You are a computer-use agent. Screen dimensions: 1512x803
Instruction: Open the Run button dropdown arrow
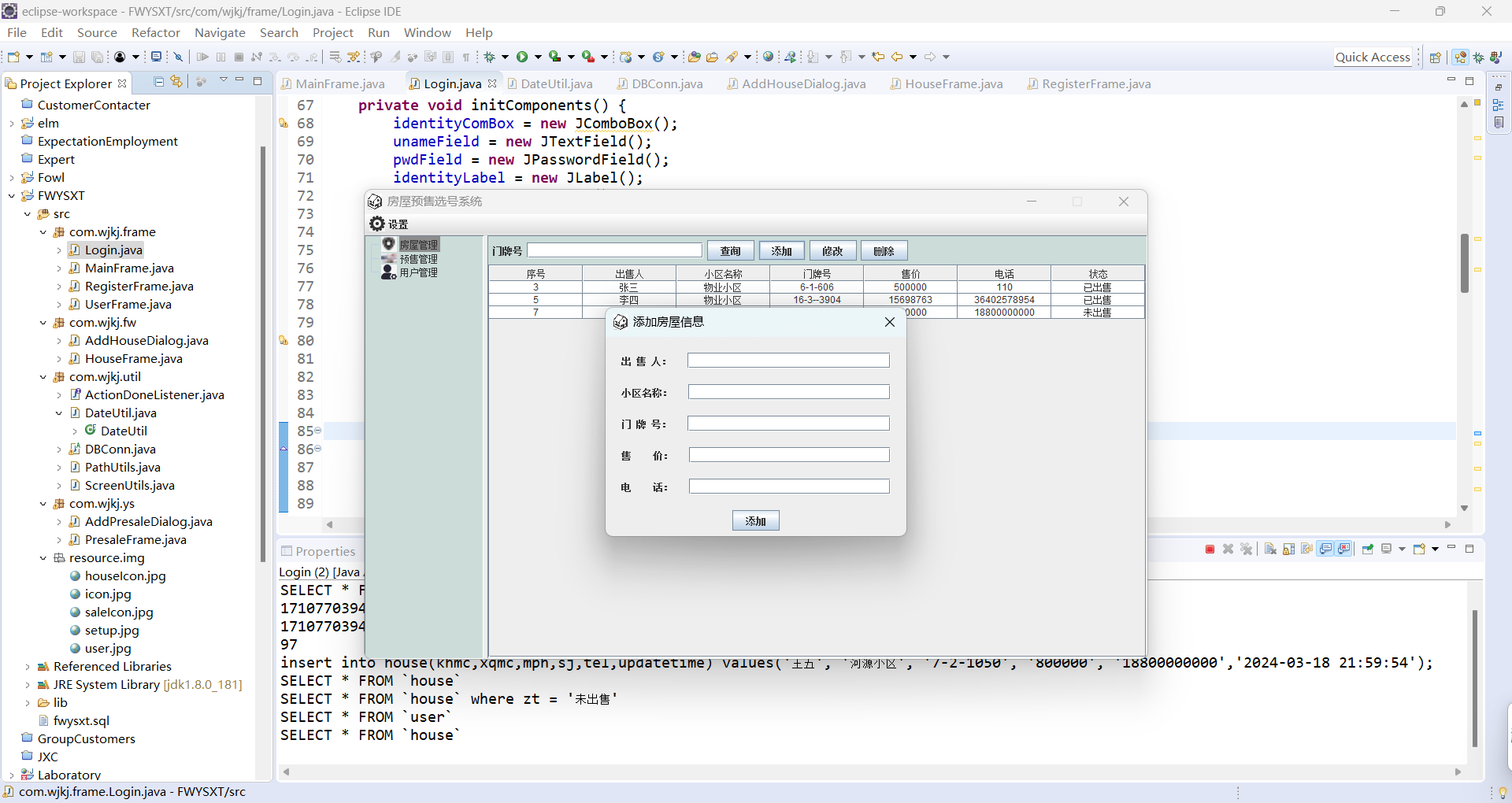tap(539, 57)
